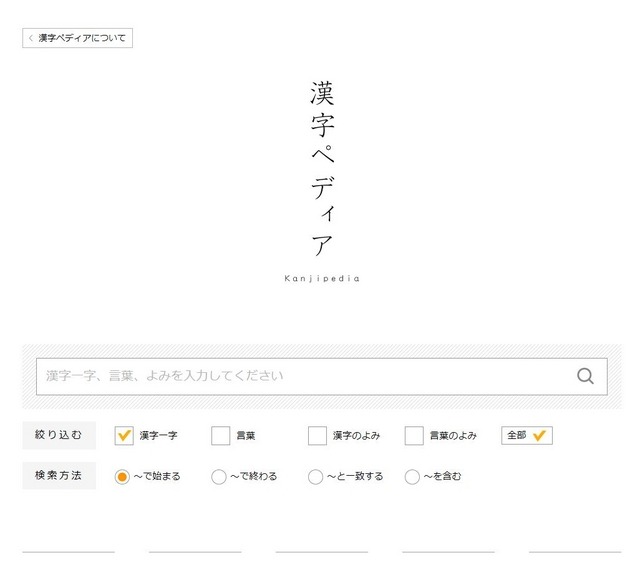Screen dimensions: 640x578
Task: Click the magnifying glass search icon
Action: point(585,376)
